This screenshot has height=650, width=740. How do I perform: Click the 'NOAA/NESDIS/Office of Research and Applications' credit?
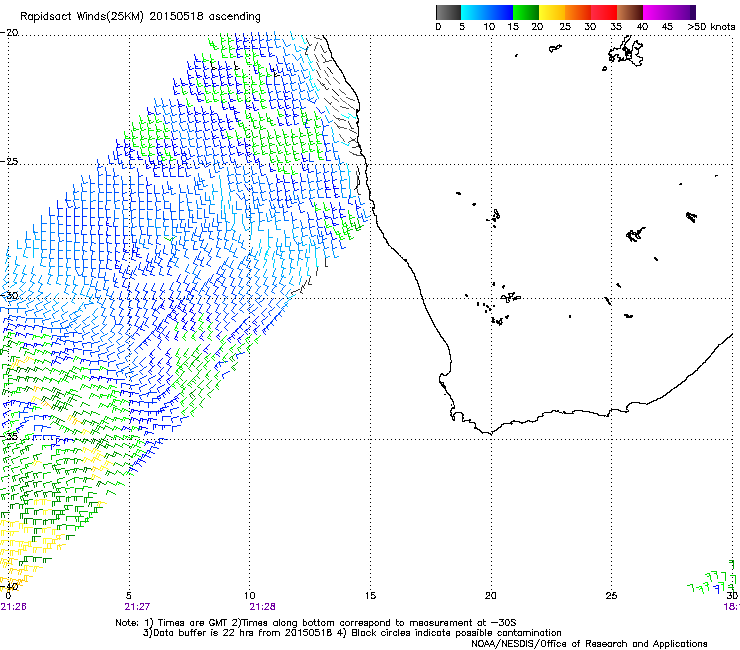coord(589,644)
